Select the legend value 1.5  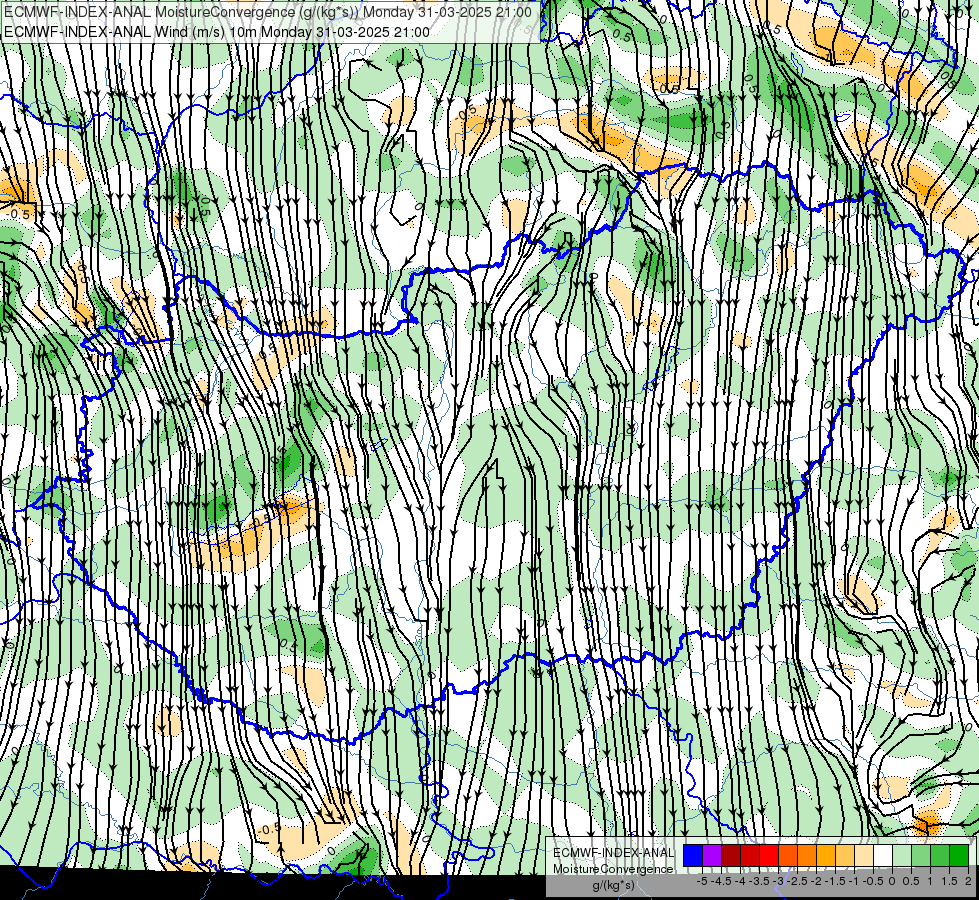949,881
